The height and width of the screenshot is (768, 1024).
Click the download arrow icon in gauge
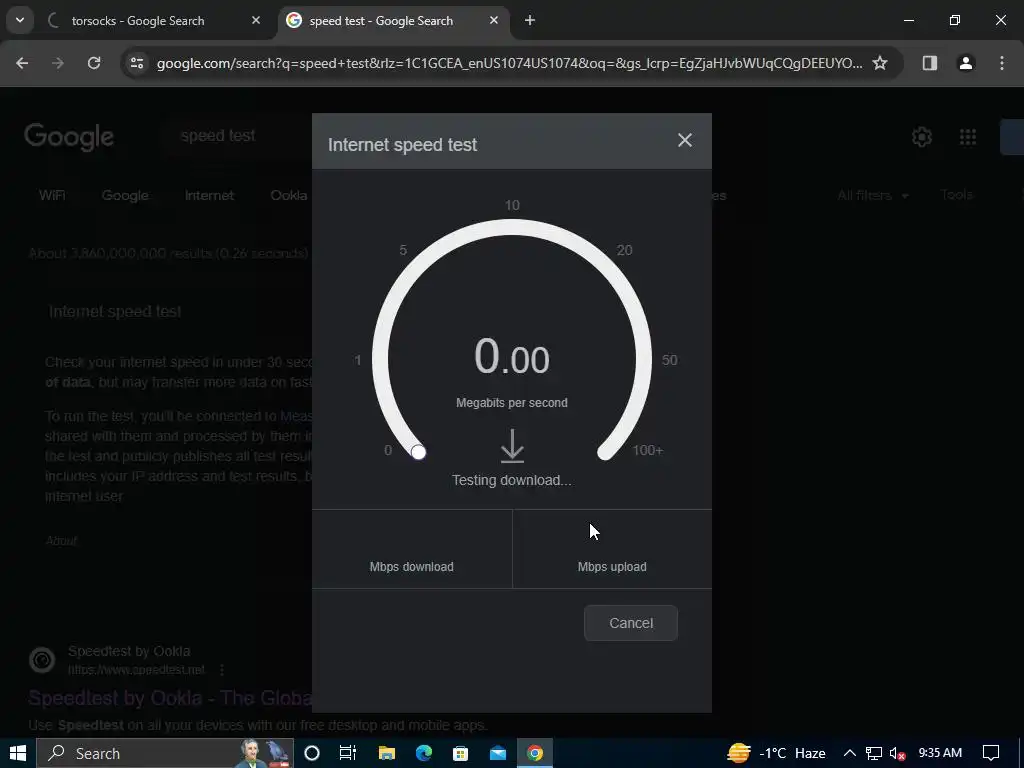tap(512, 446)
